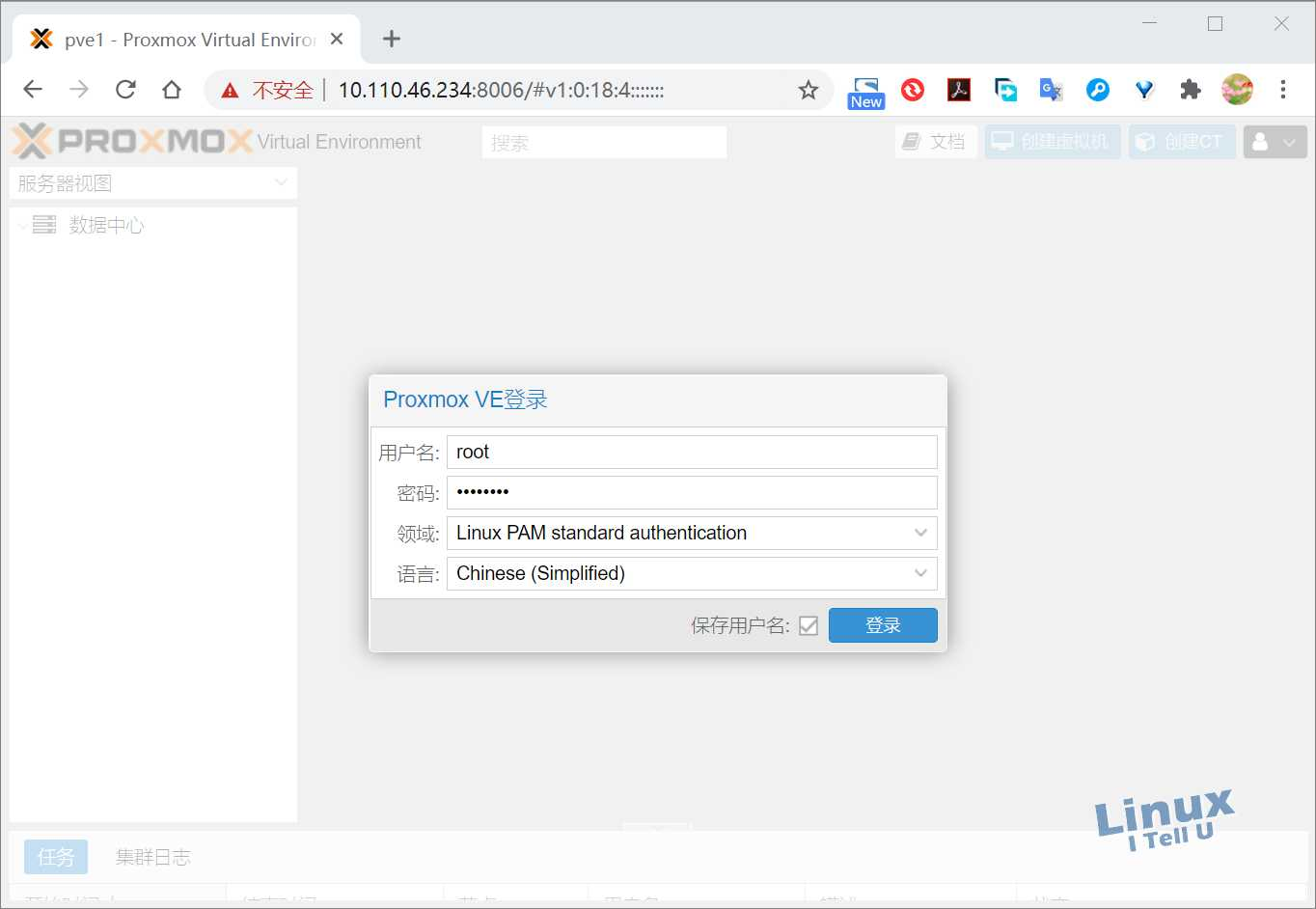
Task: Click the 登录 login button
Action: coord(883,625)
